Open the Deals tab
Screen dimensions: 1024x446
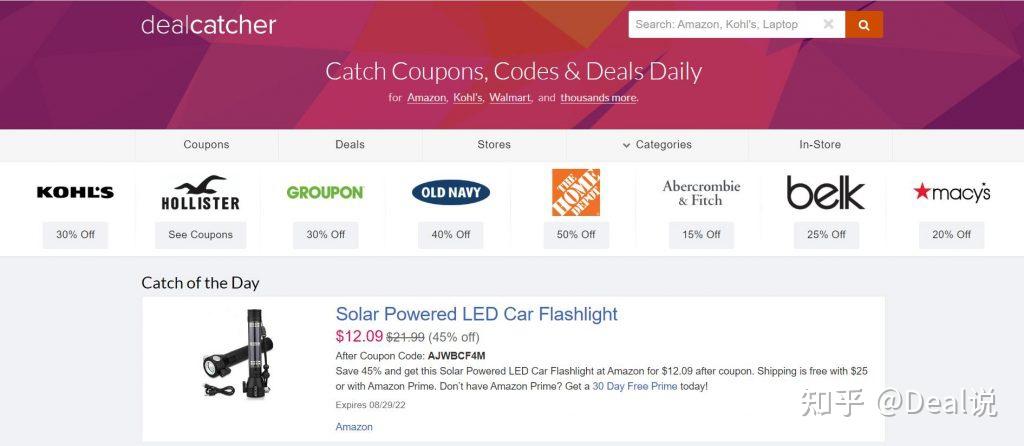coord(350,145)
